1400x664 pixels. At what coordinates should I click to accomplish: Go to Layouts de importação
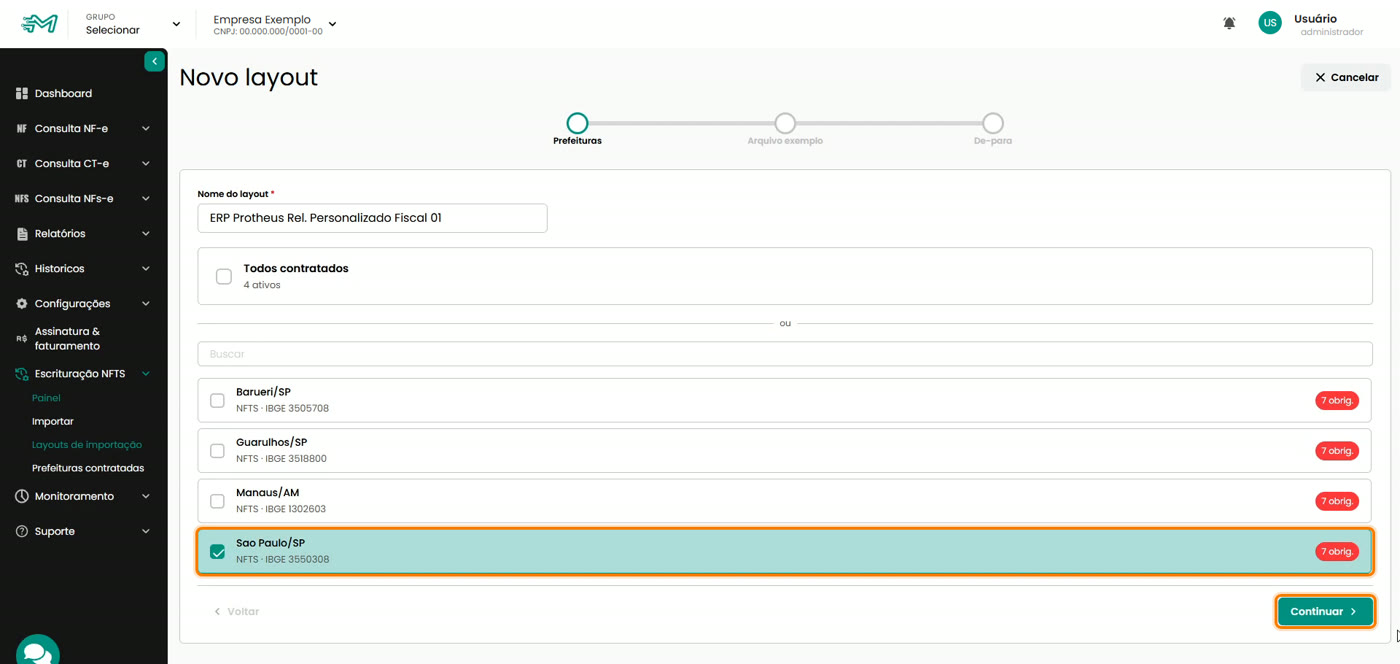click(x=87, y=444)
